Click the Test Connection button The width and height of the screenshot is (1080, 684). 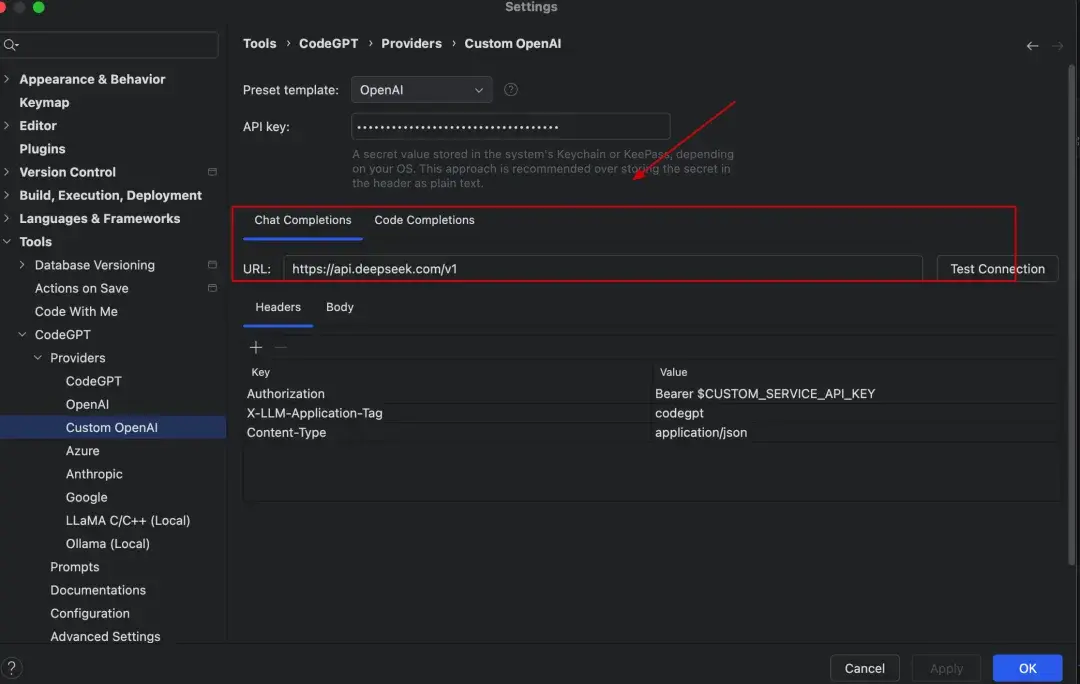tap(997, 269)
